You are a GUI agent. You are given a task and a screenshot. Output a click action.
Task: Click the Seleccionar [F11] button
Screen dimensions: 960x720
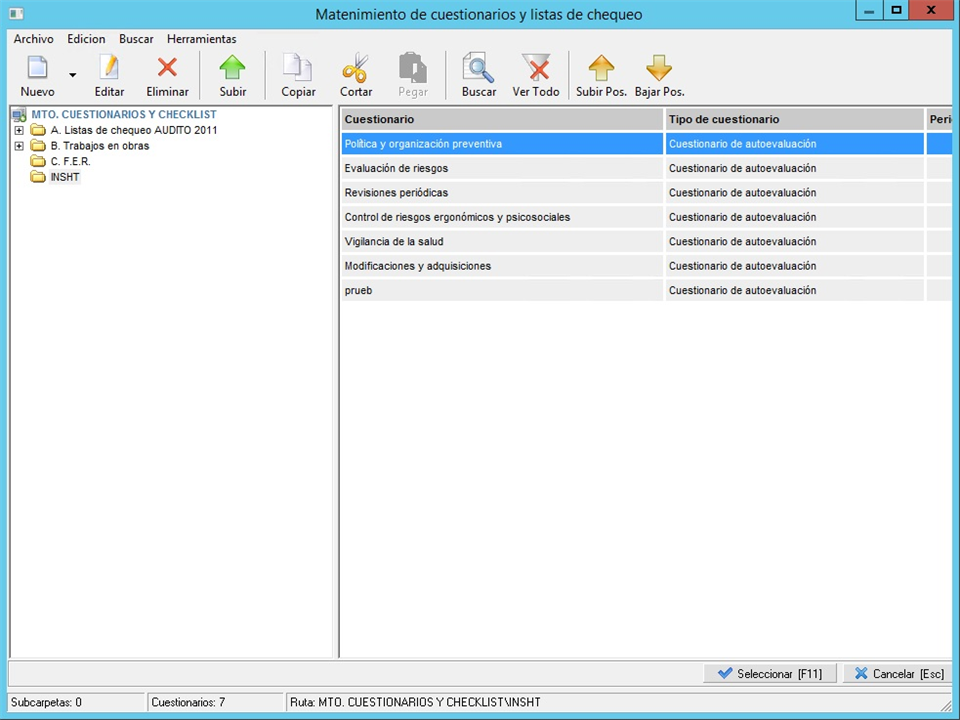(770, 674)
